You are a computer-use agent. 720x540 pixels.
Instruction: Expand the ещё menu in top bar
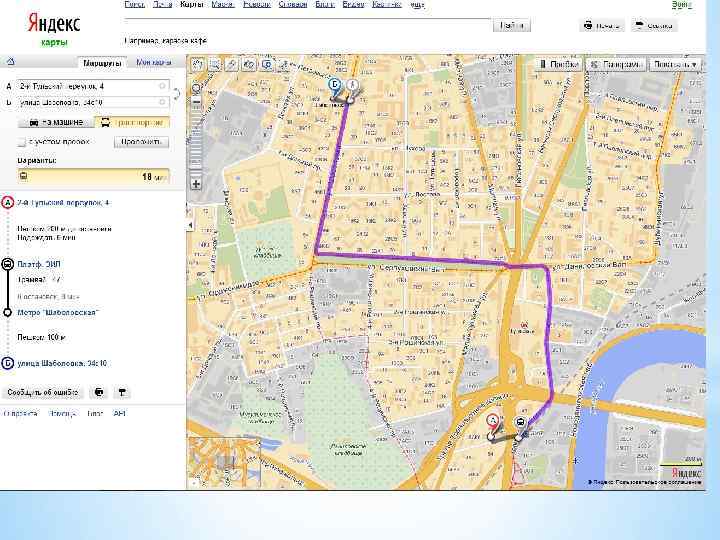coord(417,5)
